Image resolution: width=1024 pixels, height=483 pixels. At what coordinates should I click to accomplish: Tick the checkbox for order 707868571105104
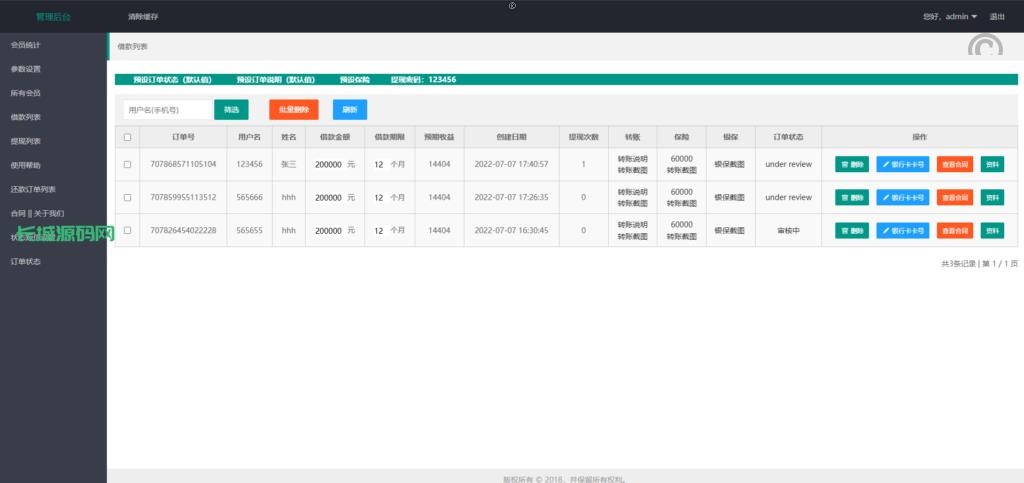(127, 164)
